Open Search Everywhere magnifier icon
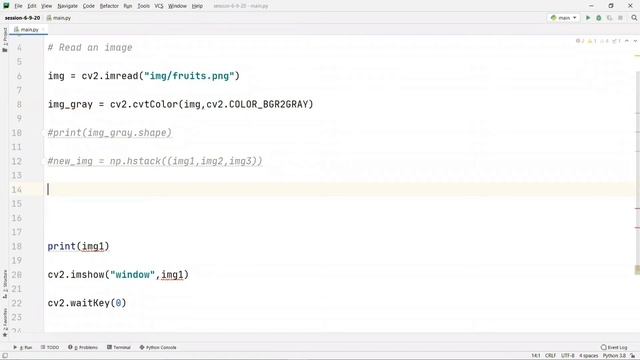This screenshot has width=640, height=360. coord(634,18)
